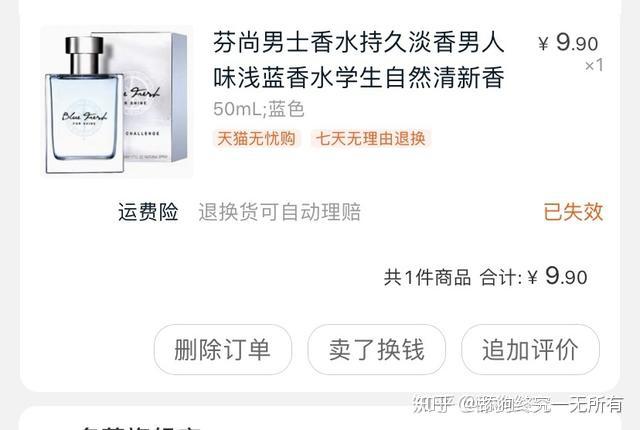Tap the 共1件商品 item count text
This screenshot has height=430, width=640.
427,278
